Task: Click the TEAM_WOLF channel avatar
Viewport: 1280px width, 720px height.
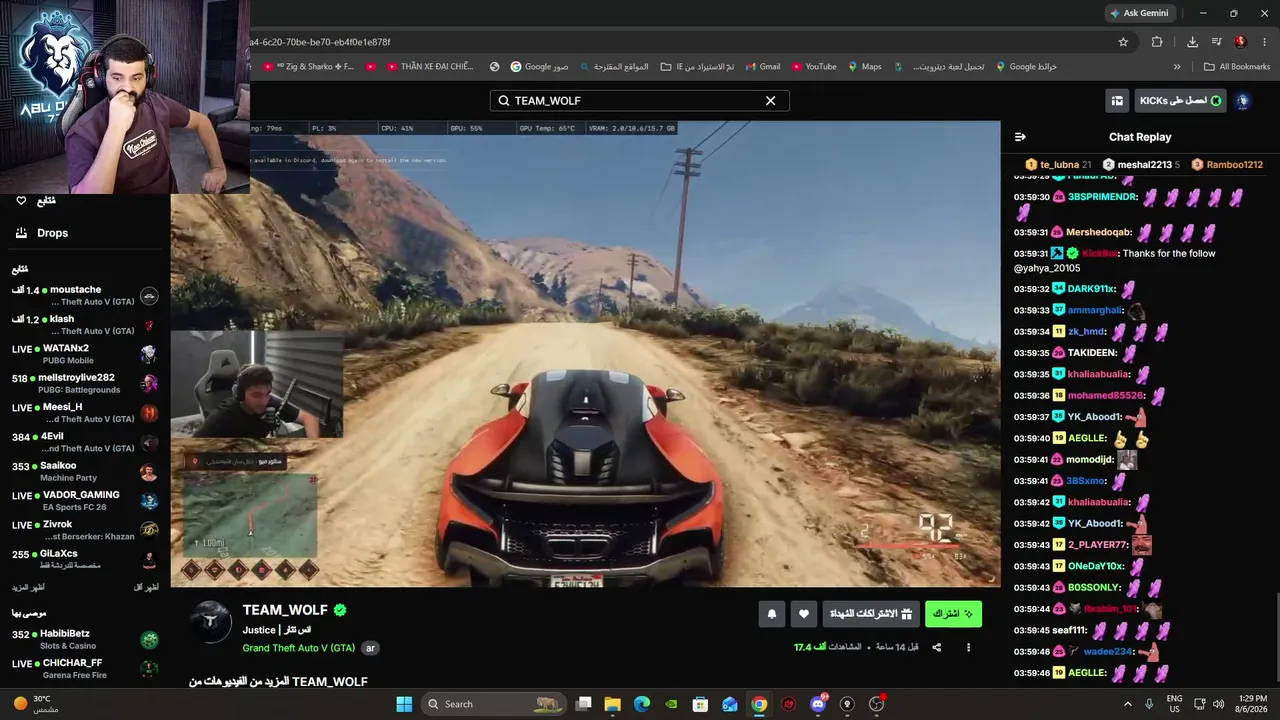Action: click(211, 621)
